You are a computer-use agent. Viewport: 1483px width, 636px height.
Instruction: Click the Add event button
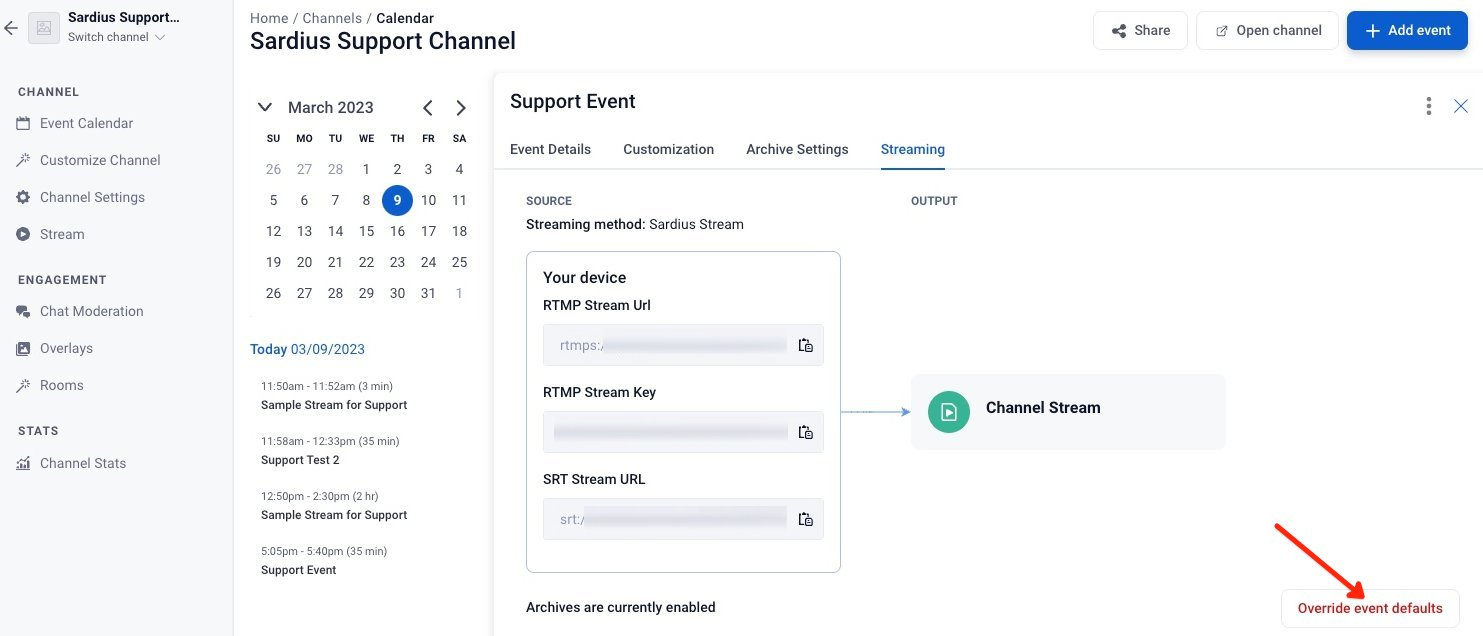click(x=1407, y=30)
